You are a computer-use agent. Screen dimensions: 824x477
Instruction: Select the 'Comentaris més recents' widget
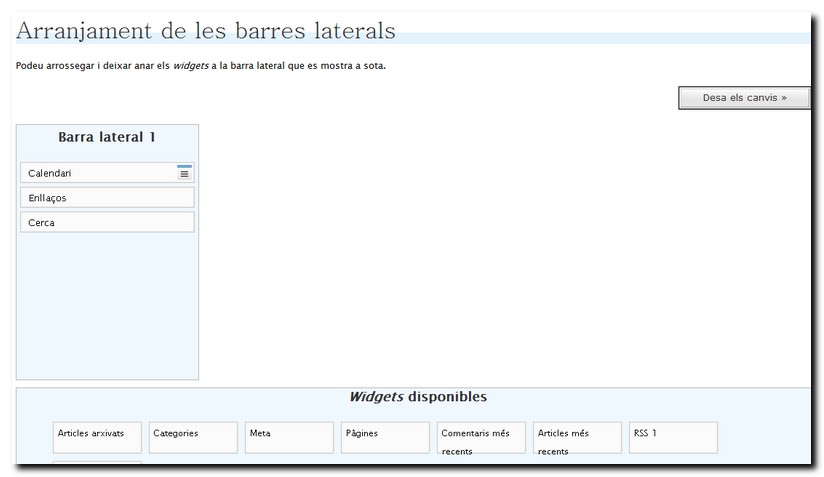click(481, 437)
